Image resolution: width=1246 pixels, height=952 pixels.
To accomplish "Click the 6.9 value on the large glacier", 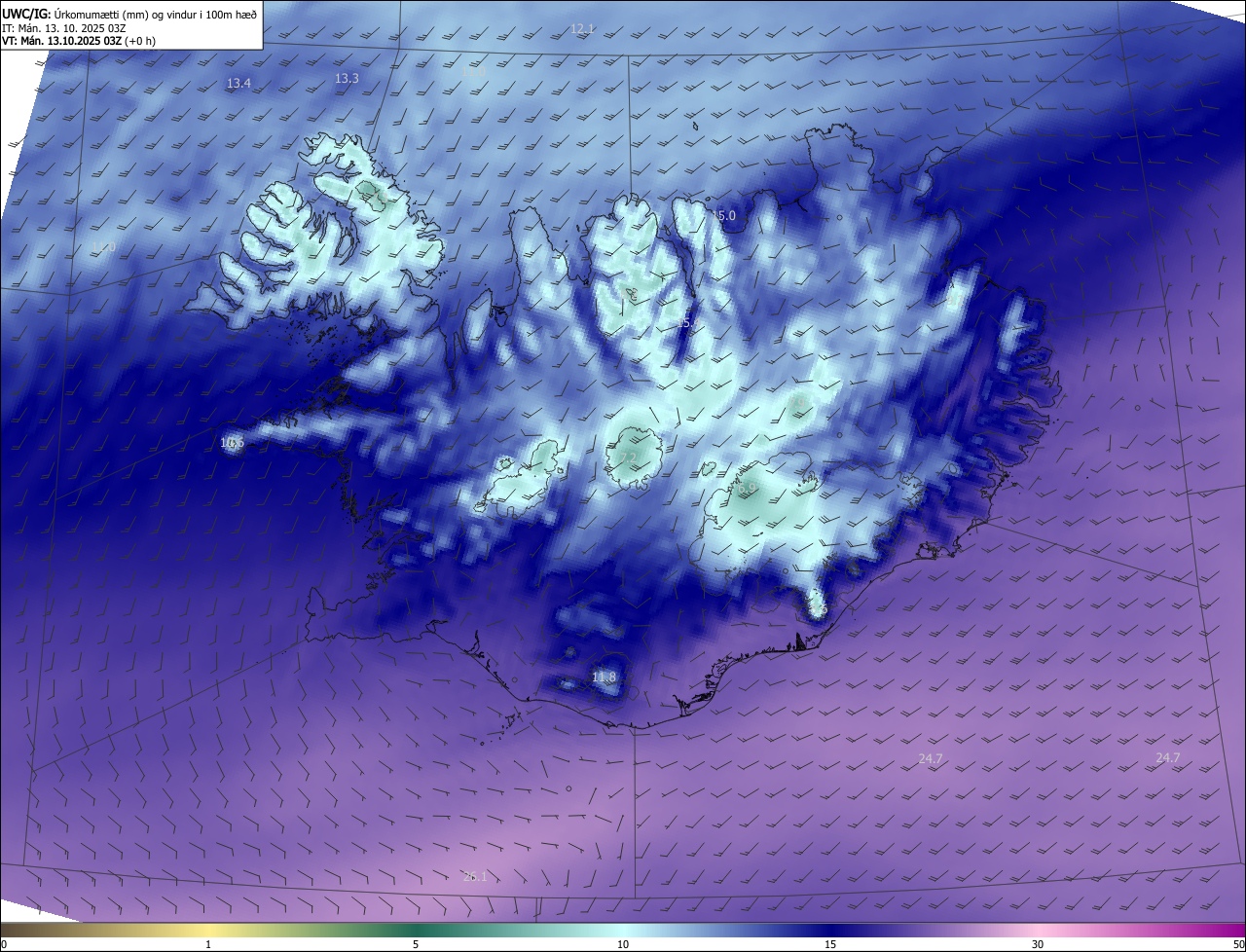I will [748, 489].
